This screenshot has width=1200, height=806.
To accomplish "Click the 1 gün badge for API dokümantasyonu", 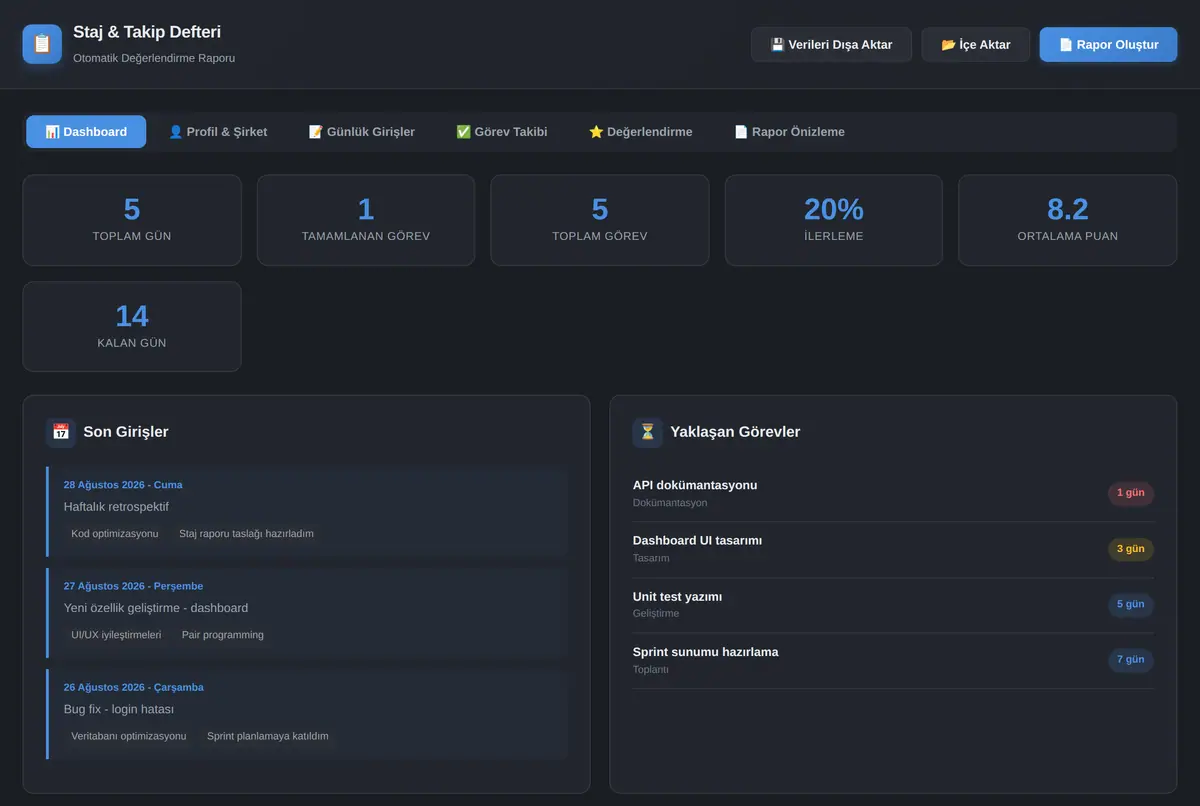I will coord(1131,493).
